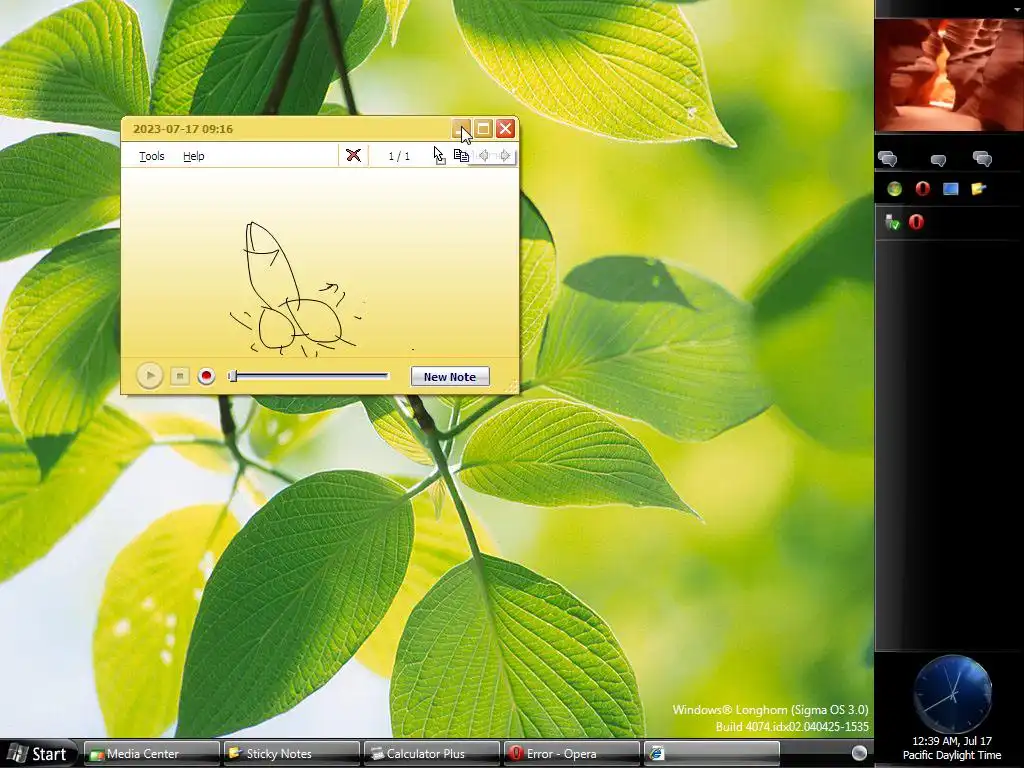Switch to the Internet Explorer taskbar button

(x=711, y=754)
